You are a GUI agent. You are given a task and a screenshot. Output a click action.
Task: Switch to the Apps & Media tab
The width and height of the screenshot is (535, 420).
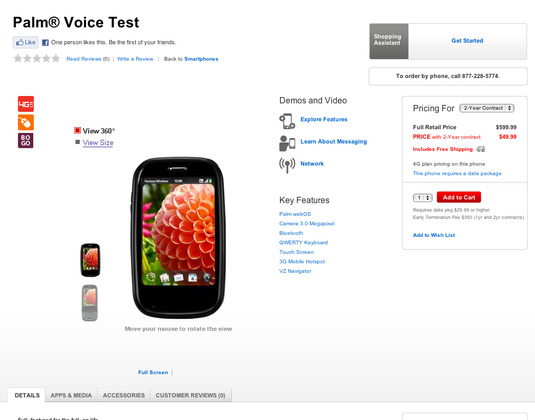(71, 395)
